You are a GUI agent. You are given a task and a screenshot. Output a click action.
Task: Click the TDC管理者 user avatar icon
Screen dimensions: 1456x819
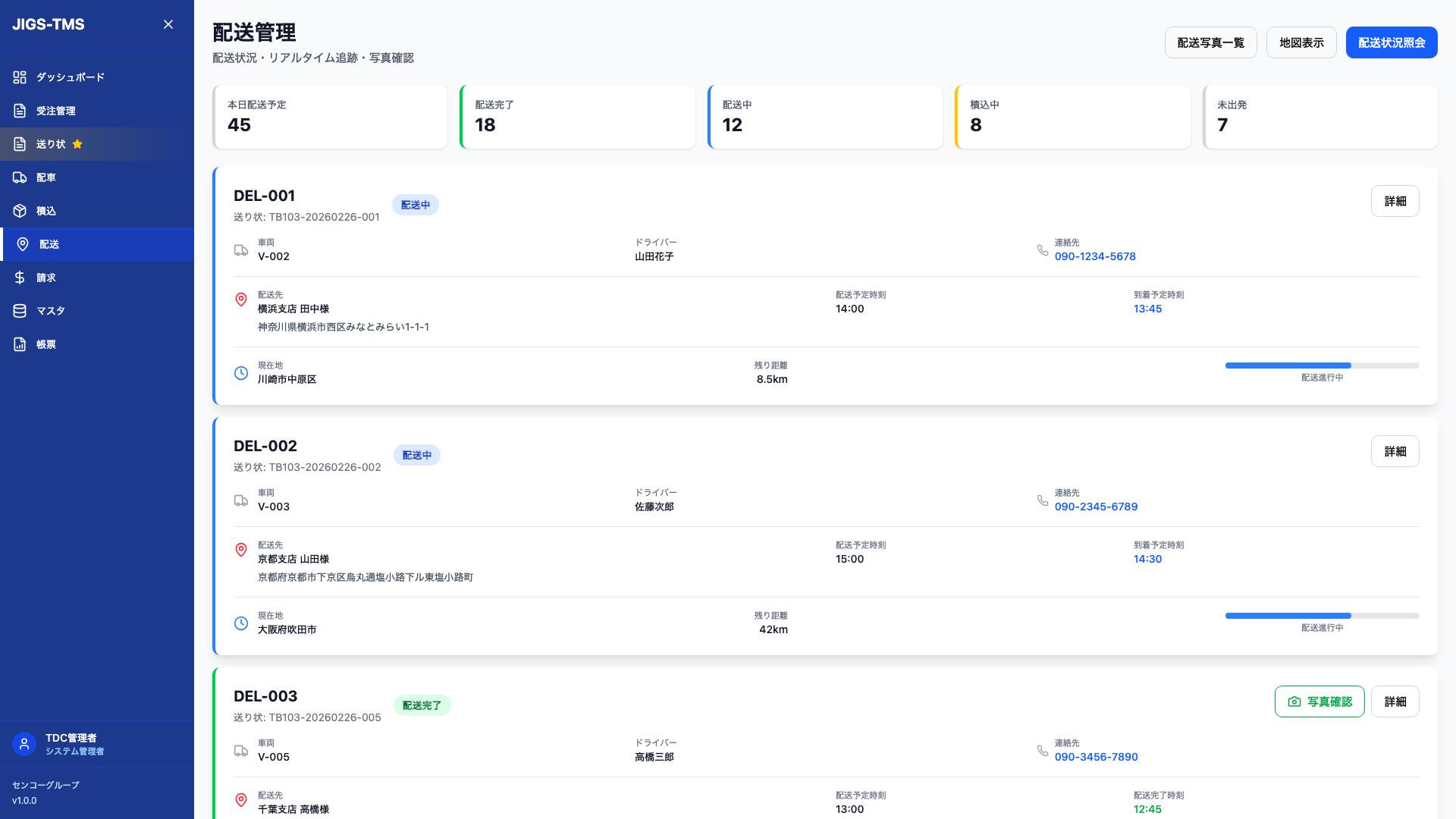click(x=24, y=744)
